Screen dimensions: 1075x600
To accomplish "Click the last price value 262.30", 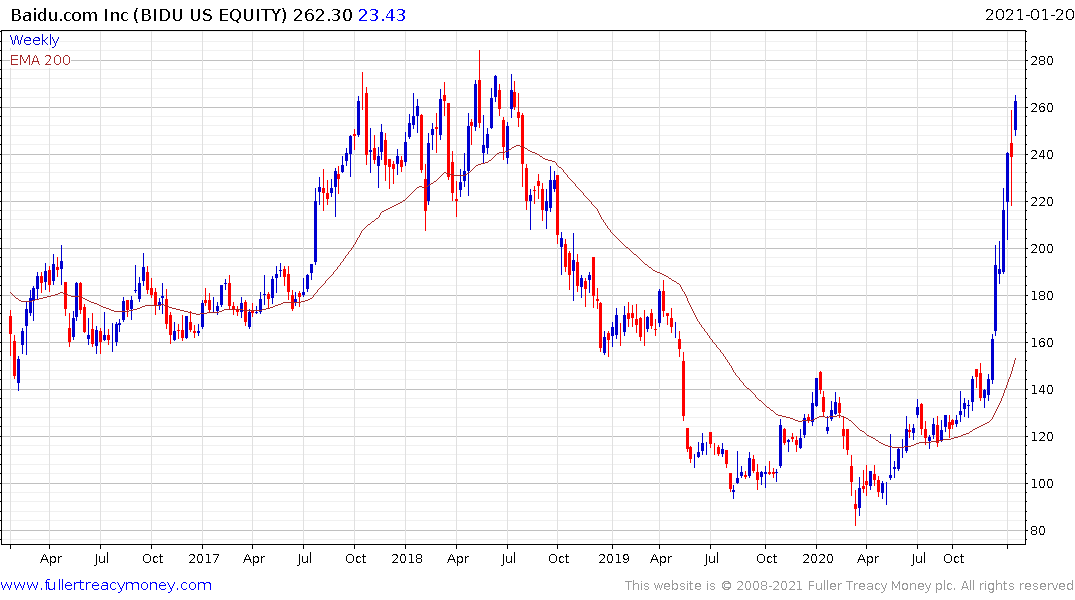I will [322, 15].
